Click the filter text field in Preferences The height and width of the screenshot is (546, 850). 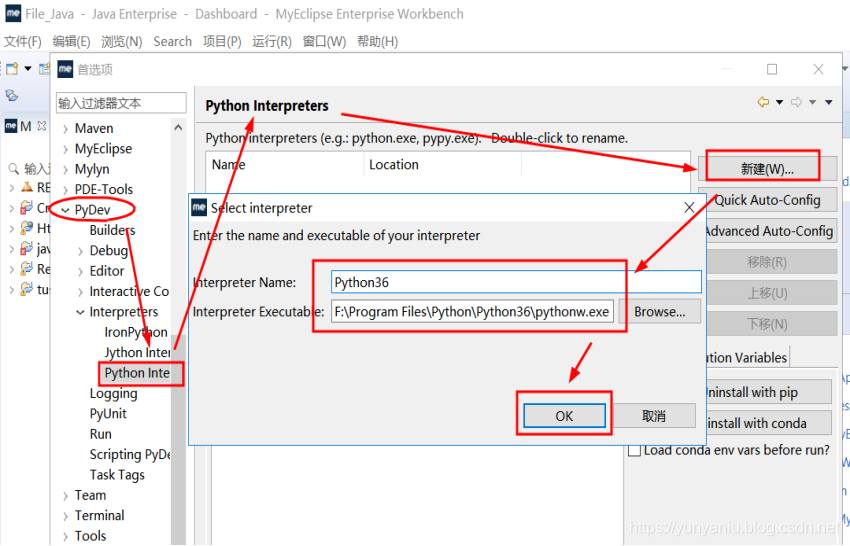click(x=121, y=103)
